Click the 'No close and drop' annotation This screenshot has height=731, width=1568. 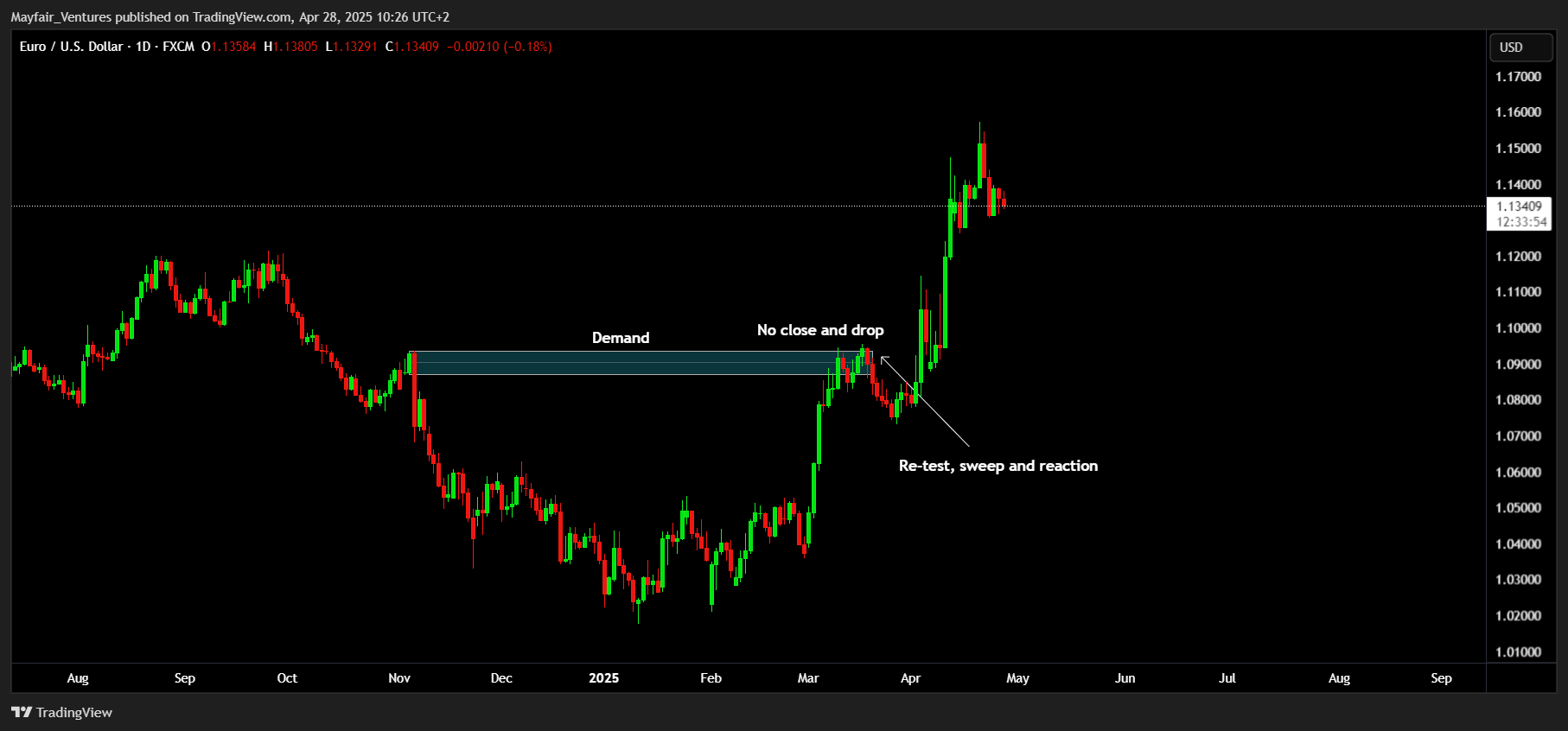coord(820,330)
